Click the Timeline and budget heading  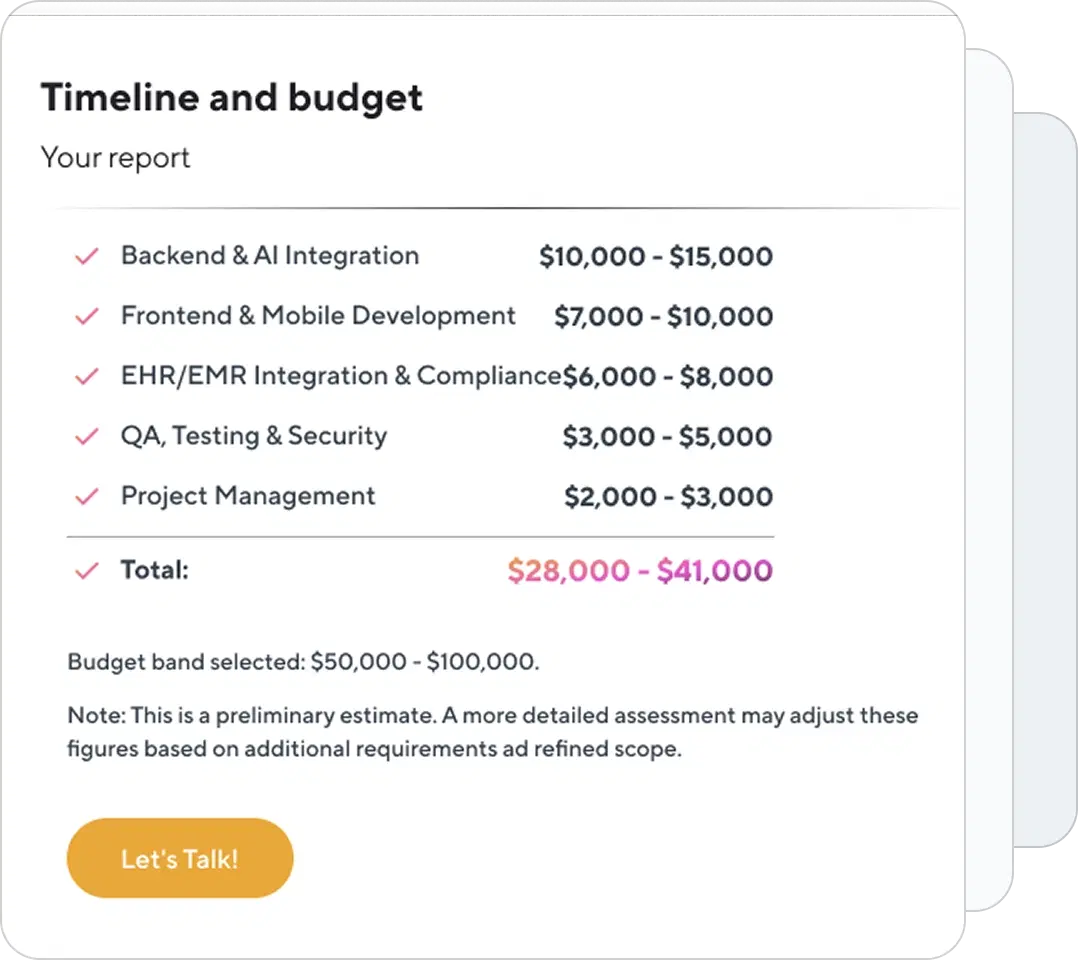tap(232, 98)
